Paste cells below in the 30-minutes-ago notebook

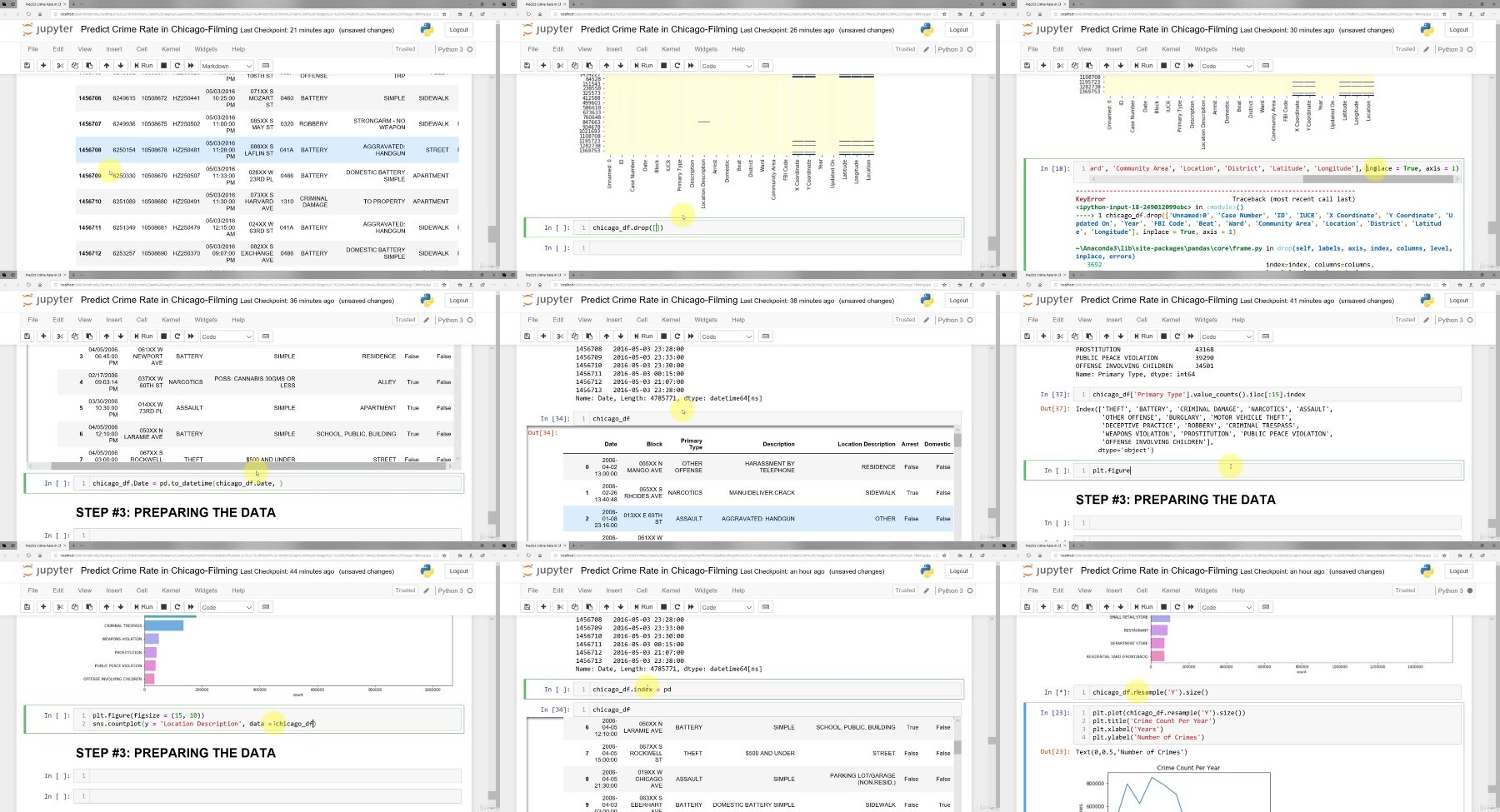(x=1089, y=65)
